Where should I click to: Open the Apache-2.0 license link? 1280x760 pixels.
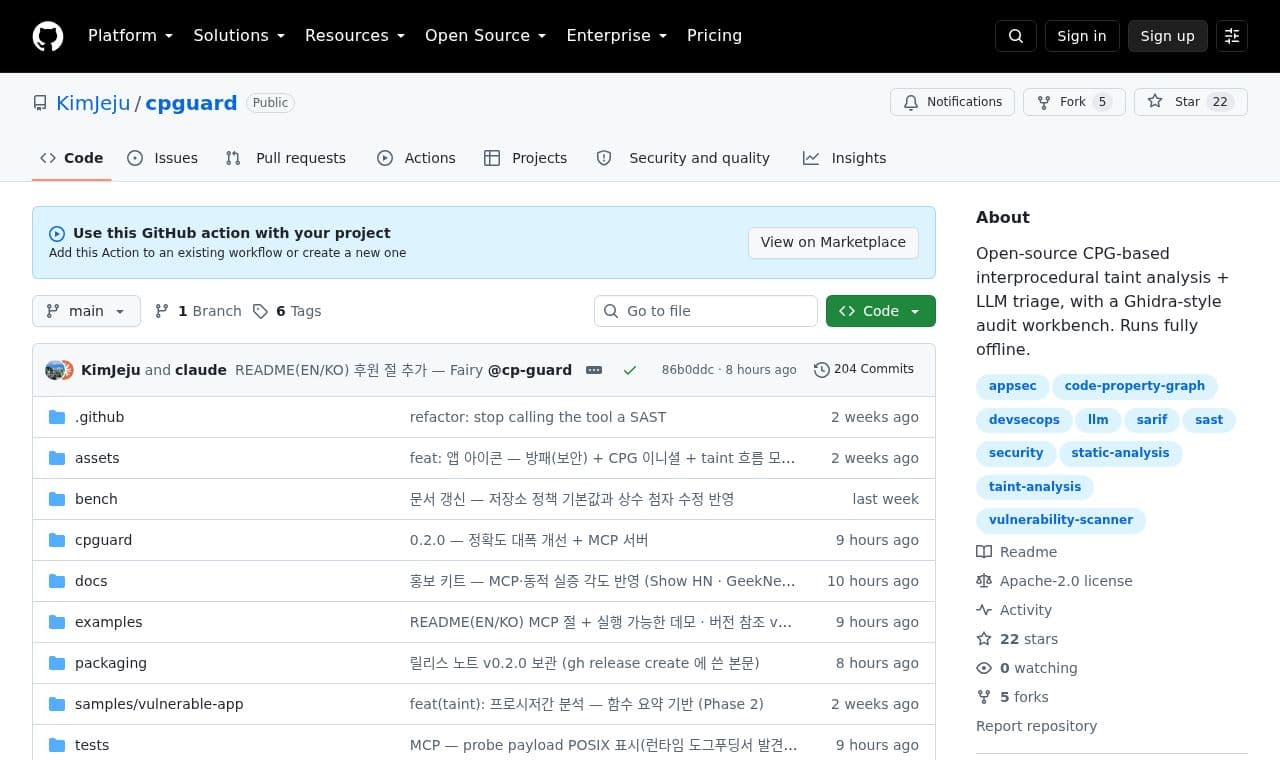tap(1066, 581)
